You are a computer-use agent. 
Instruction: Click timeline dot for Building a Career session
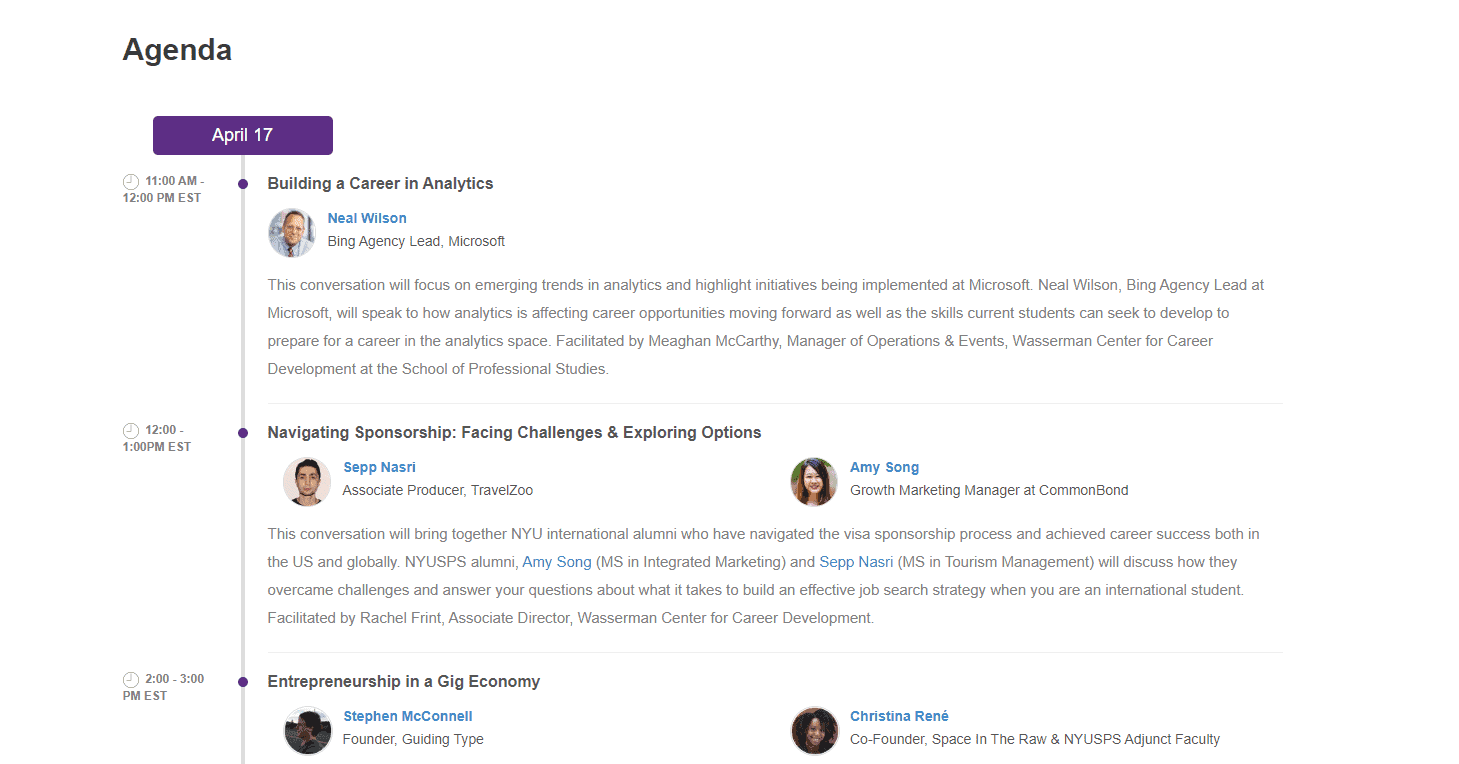click(x=243, y=183)
